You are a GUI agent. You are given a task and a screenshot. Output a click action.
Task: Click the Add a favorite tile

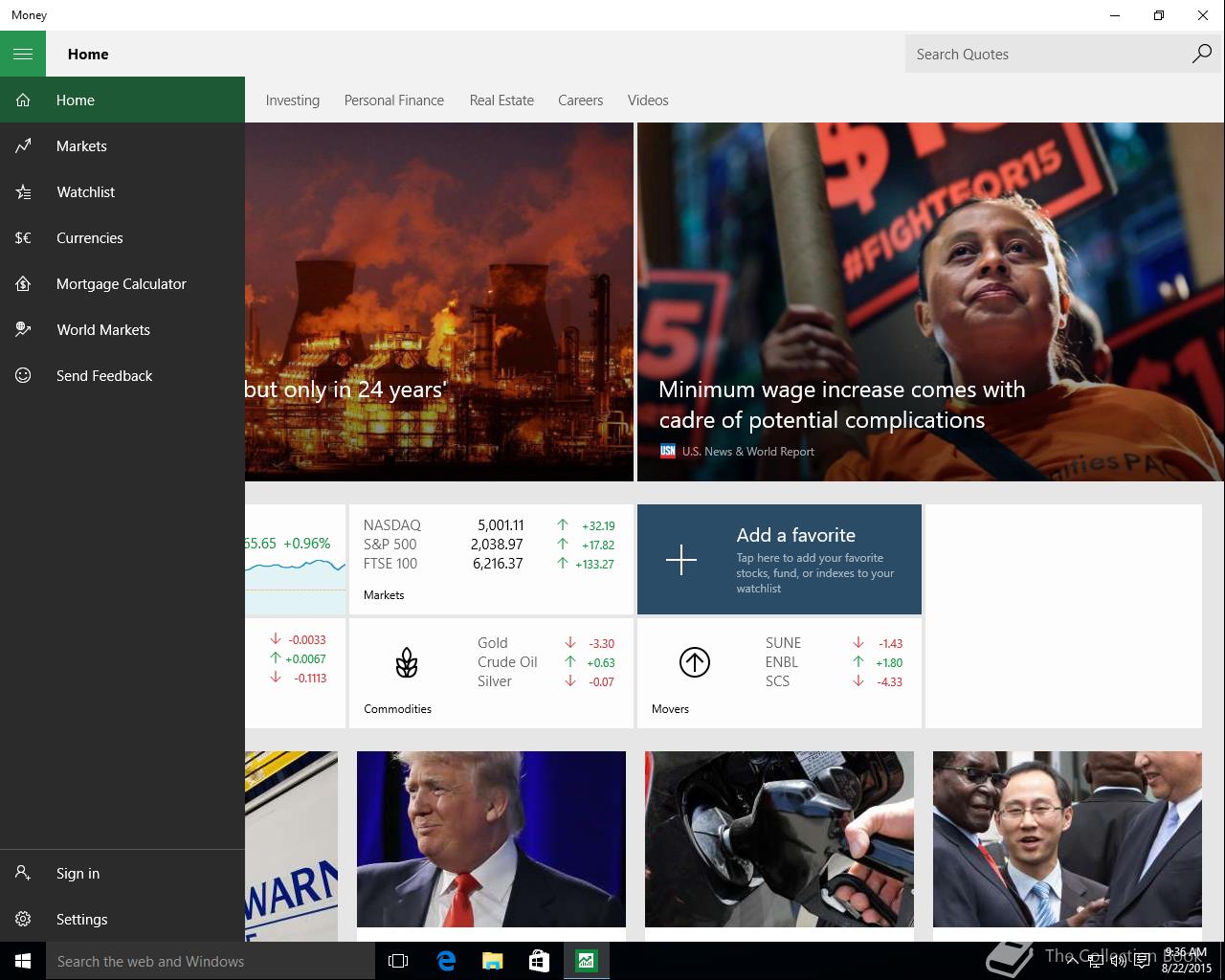(x=779, y=559)
